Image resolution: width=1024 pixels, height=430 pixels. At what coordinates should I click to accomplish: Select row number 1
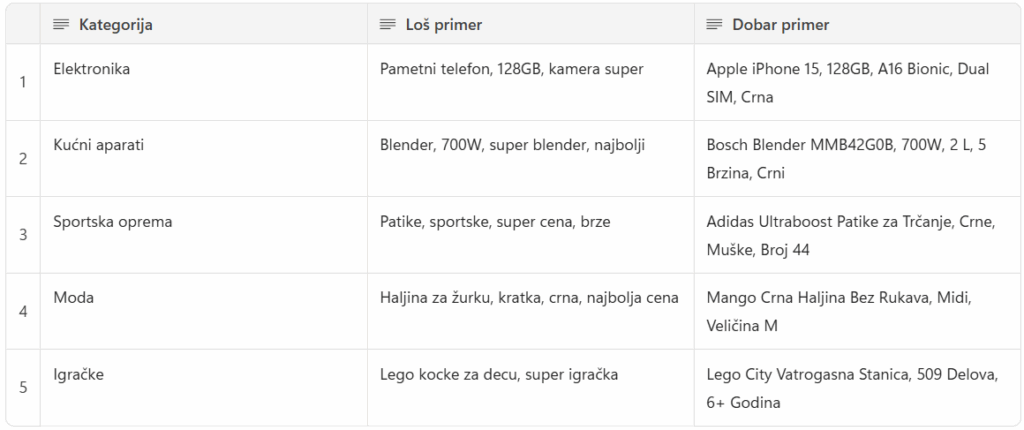coord(23,82)
